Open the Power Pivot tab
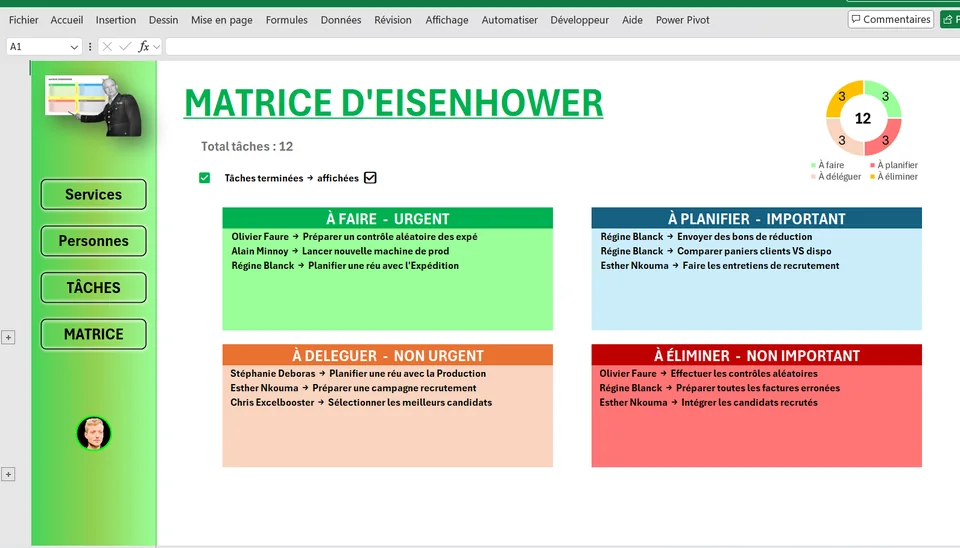The width and height of the screenshot is (960, 548). pos(683,20)
